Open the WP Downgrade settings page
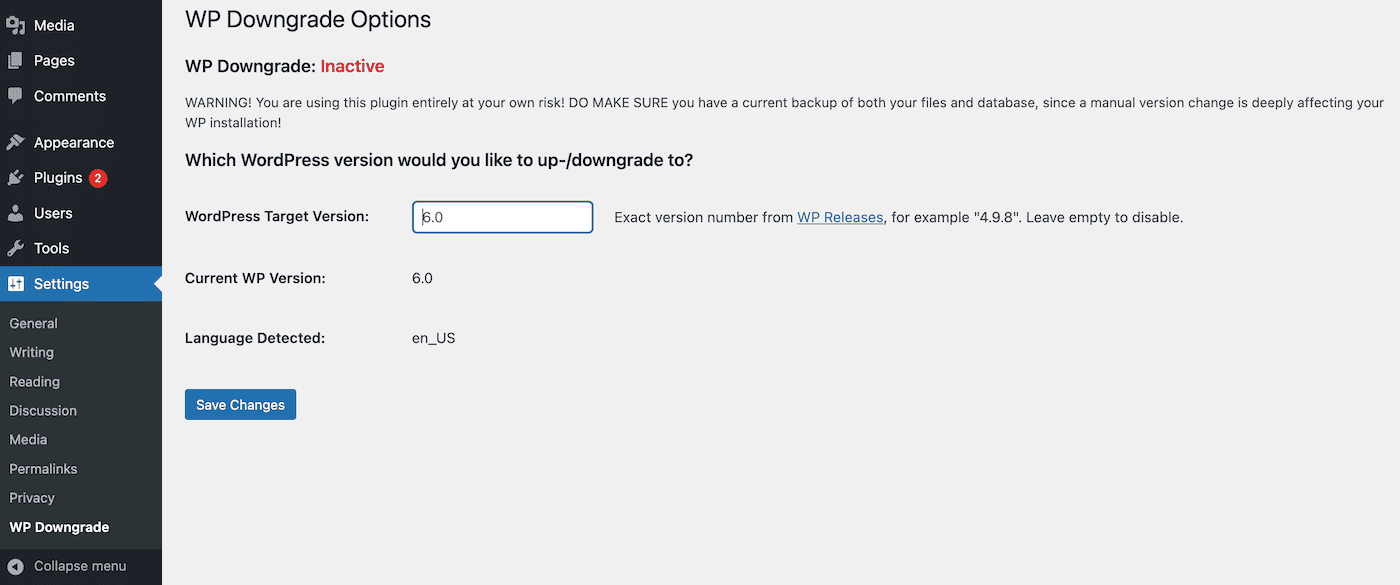The height and width of the screenshot is (585, 1400). (x=59, y=527)
